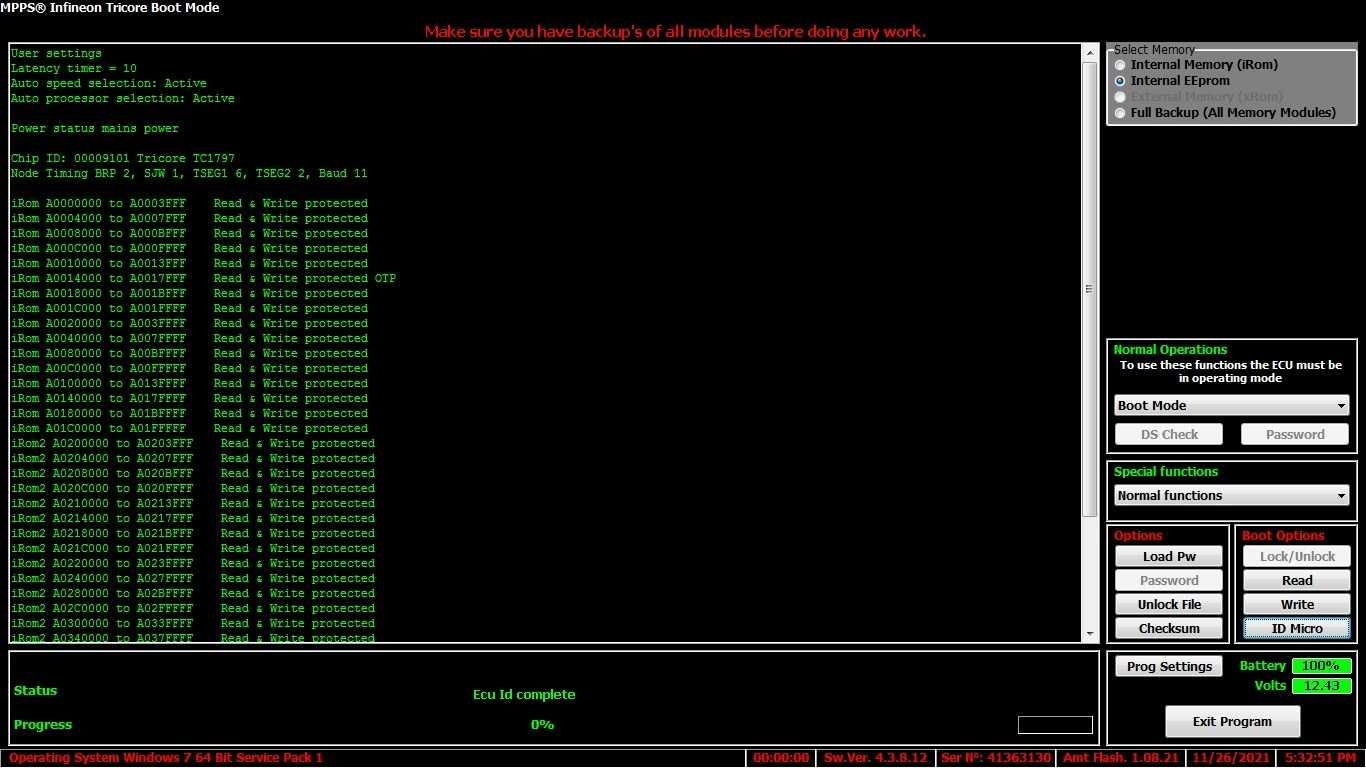This screenshot has width=1366, height=768.
Task: Click the 5:32:51 PM clock entry
Action: coord(1319,758)
